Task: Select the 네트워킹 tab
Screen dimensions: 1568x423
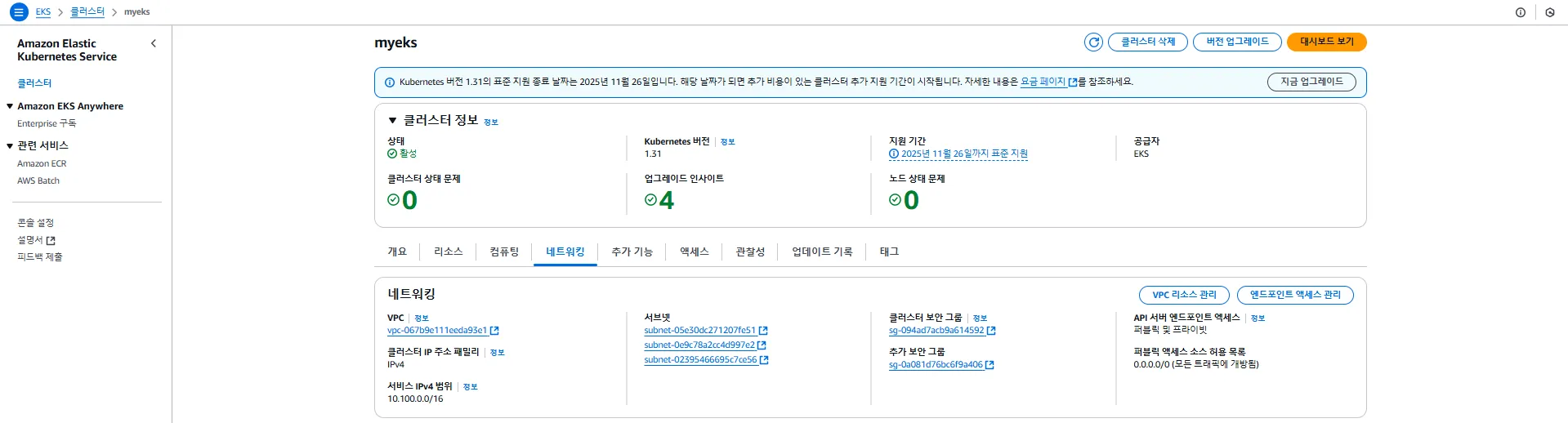Action: (565, 252)
